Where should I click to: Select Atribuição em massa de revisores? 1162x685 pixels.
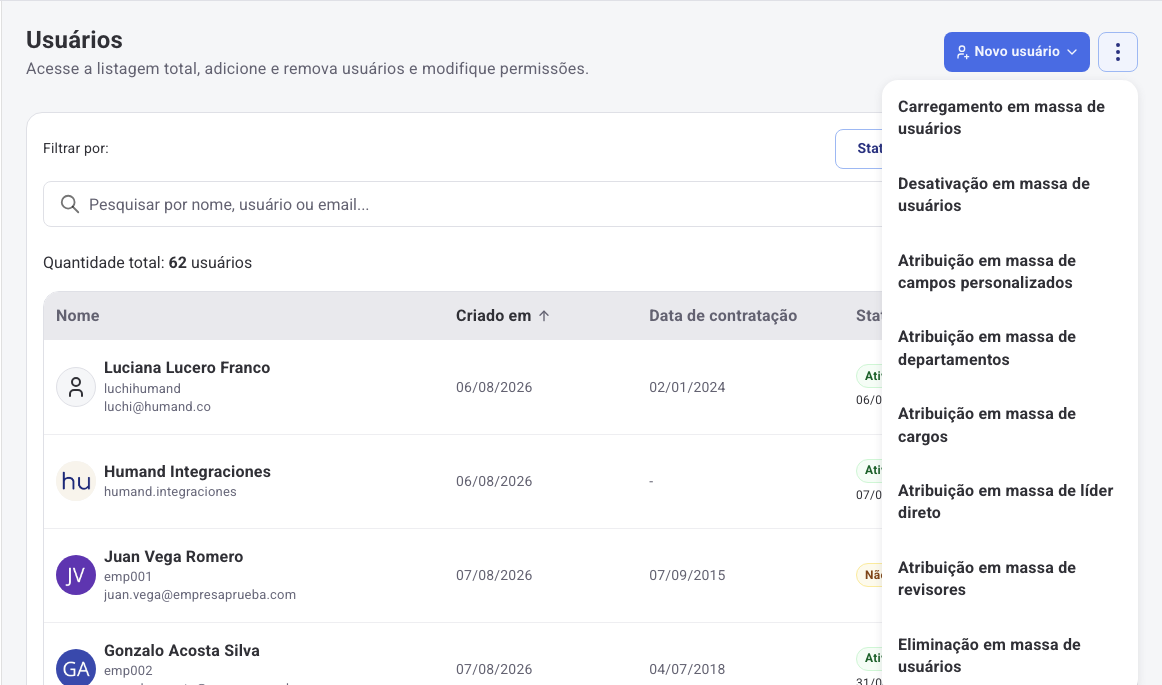[1009, 578]
